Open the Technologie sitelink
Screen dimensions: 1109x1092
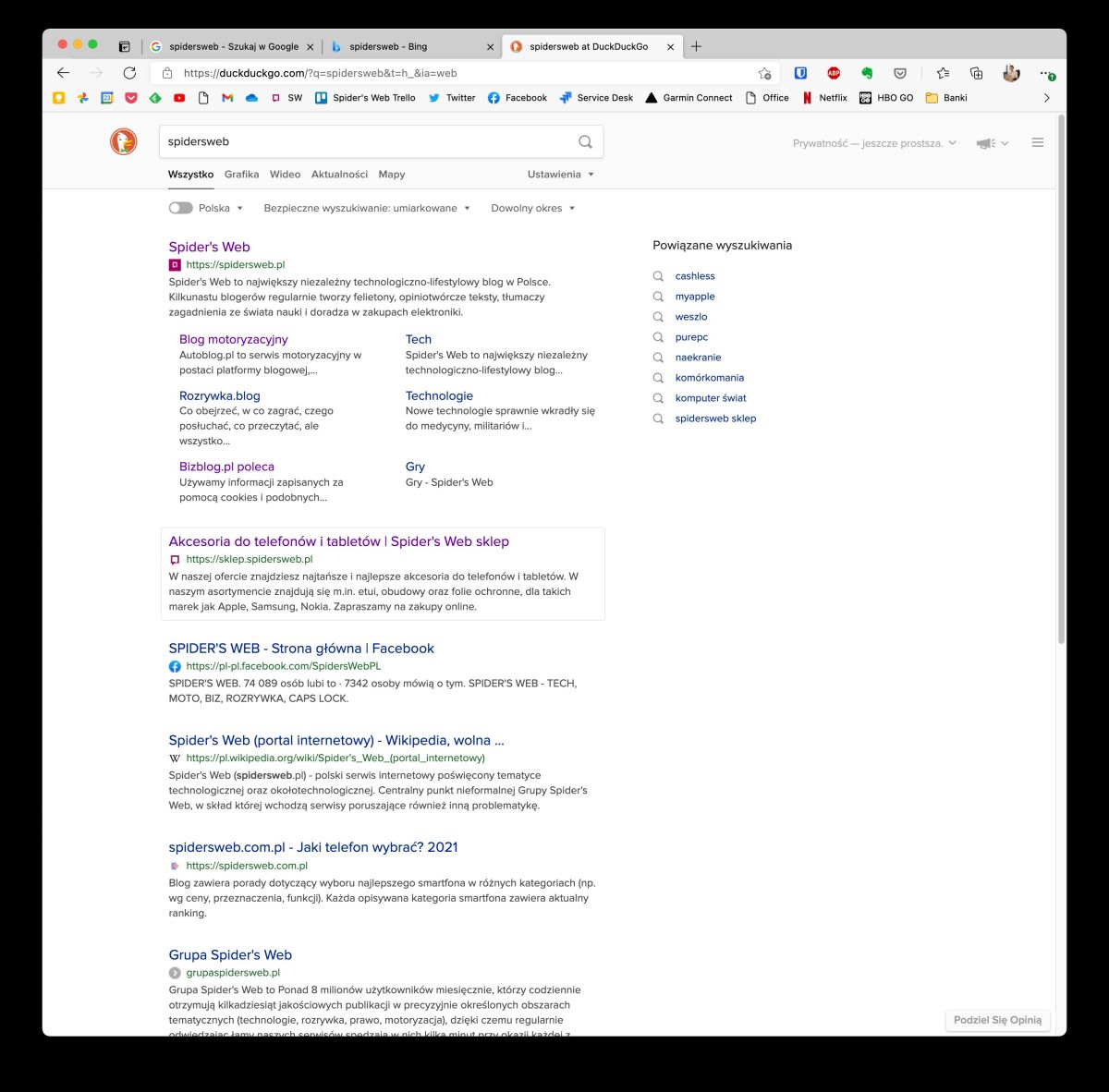439,395
